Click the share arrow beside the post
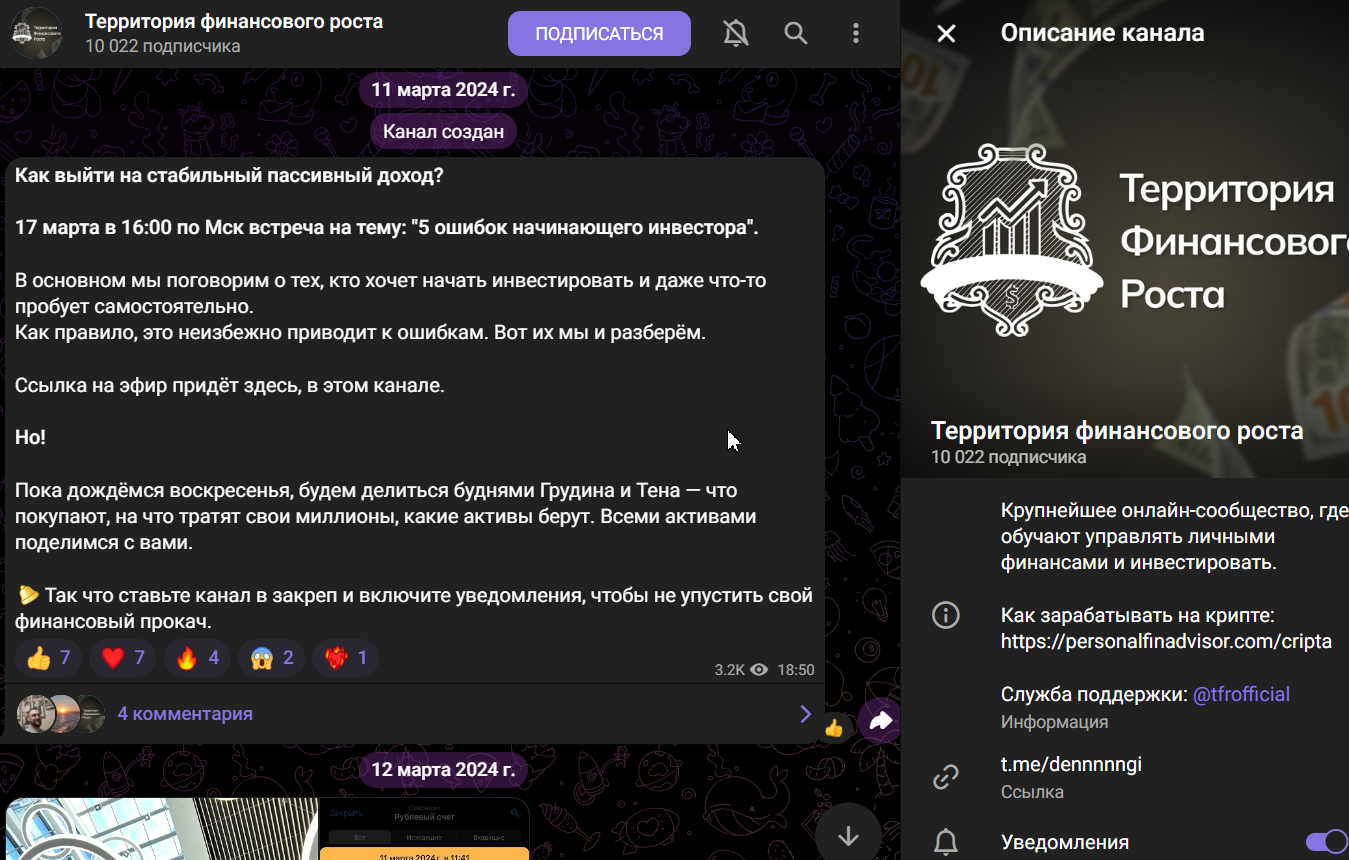This screenshot has height=860, width=1349. (880, 720)
